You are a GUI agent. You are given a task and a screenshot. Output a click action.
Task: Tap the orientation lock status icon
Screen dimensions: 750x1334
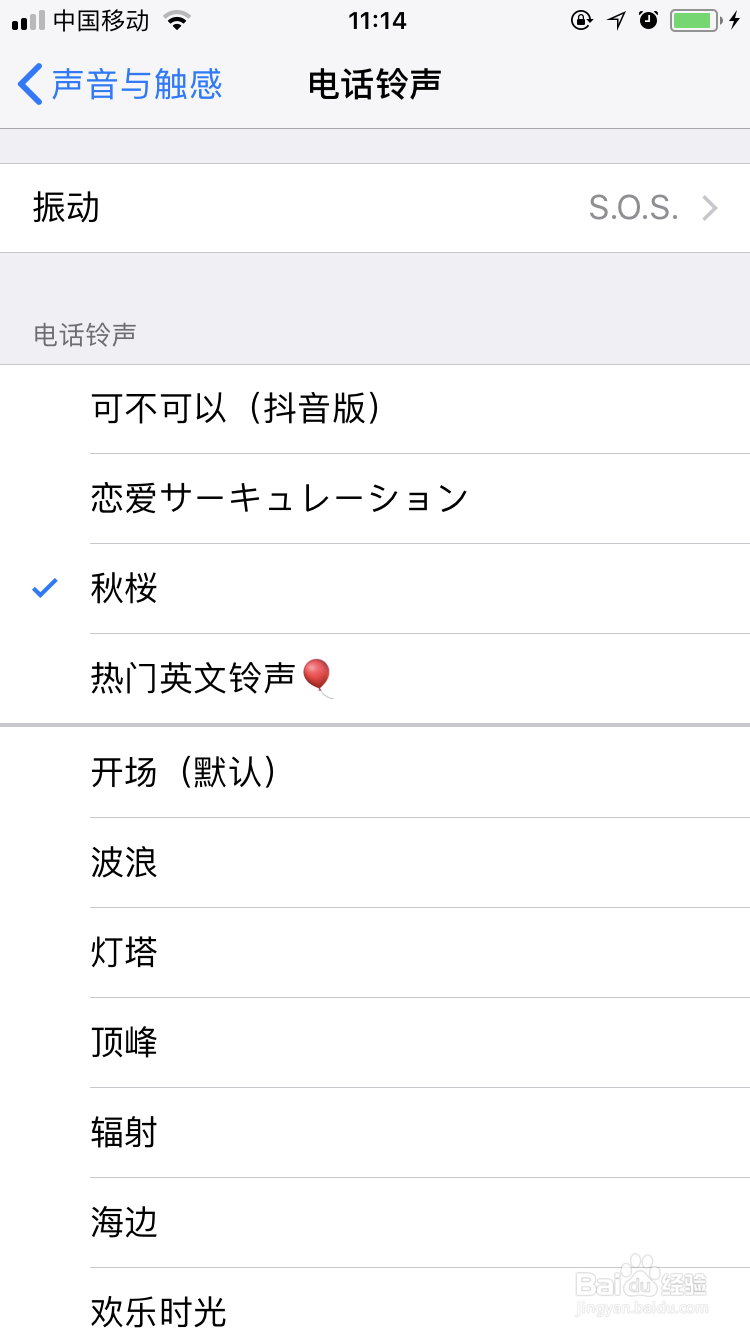(583, 19)
